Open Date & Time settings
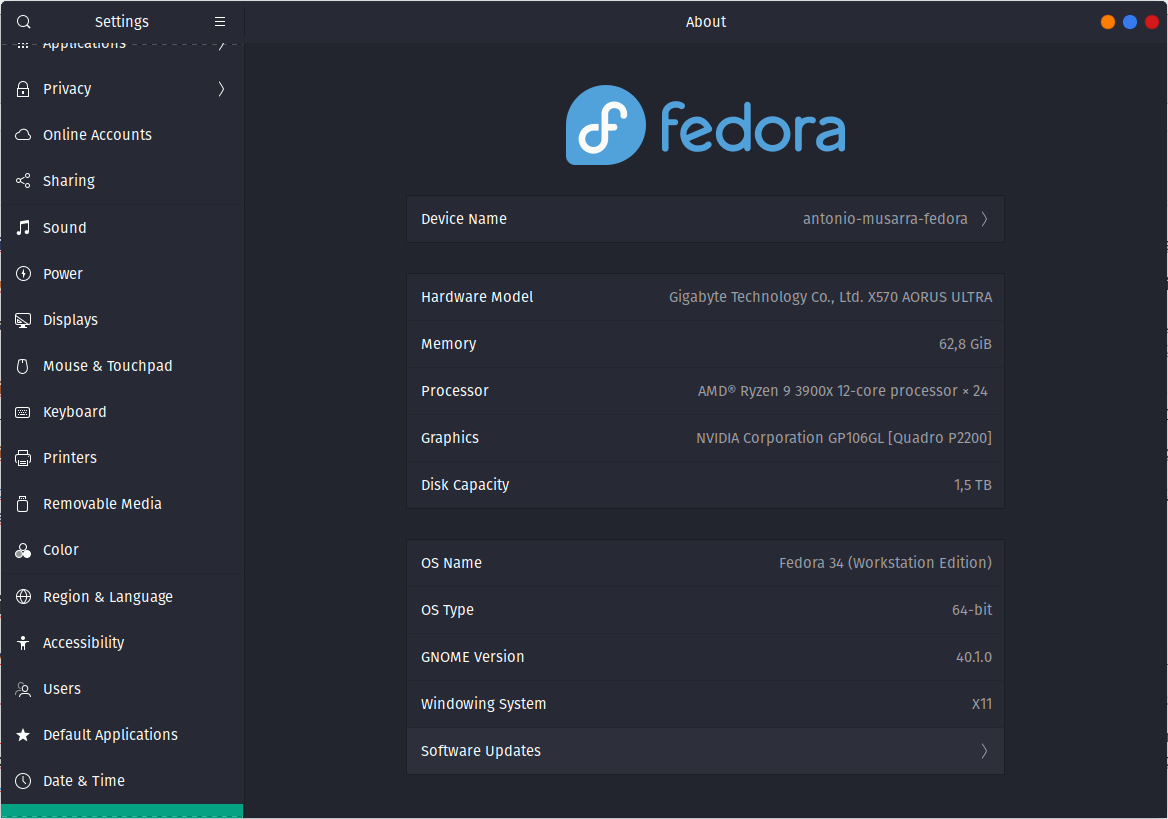Screen dimensions: 1168x819 [x=122, y=780]
